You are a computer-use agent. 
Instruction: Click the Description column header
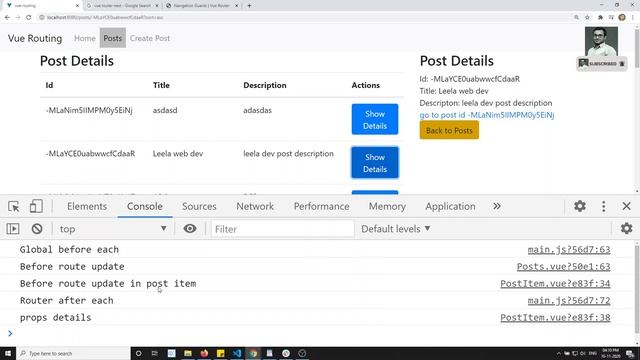pyautogui.click(x=264, y=85)
